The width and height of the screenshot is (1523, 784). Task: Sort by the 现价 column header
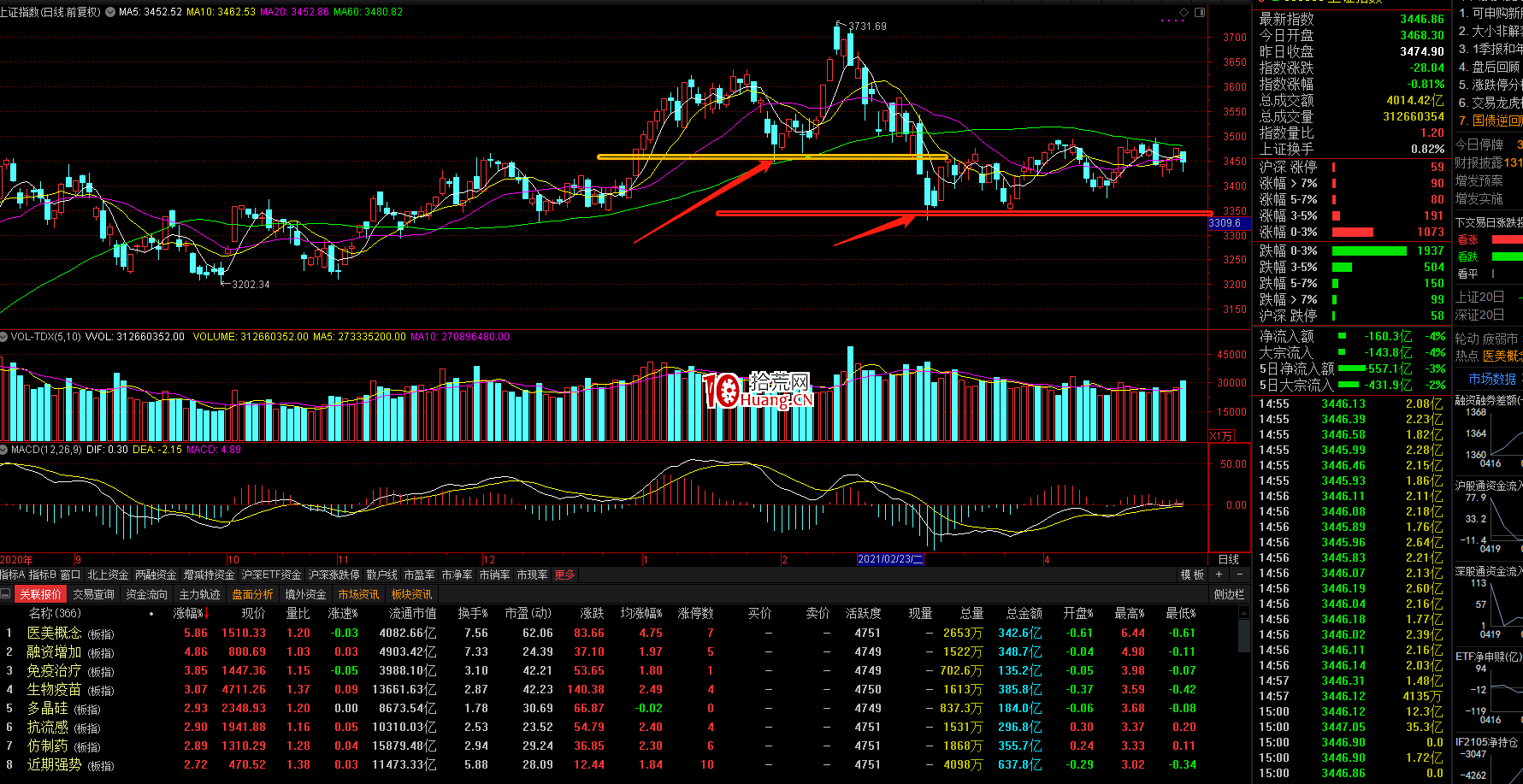coord(253,613)
